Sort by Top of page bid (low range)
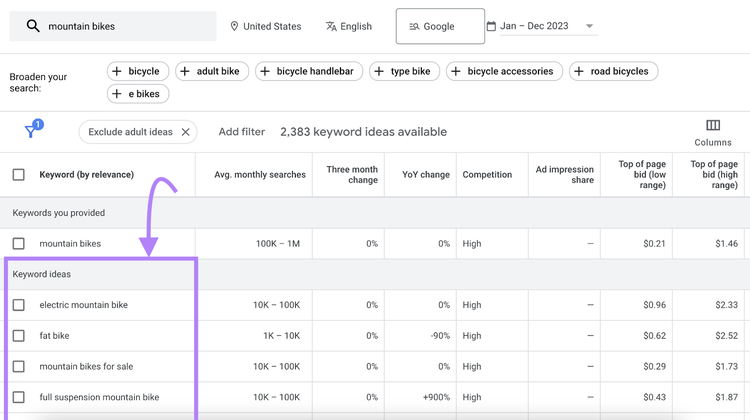750x420 pixels. click(x=642, y=175)
